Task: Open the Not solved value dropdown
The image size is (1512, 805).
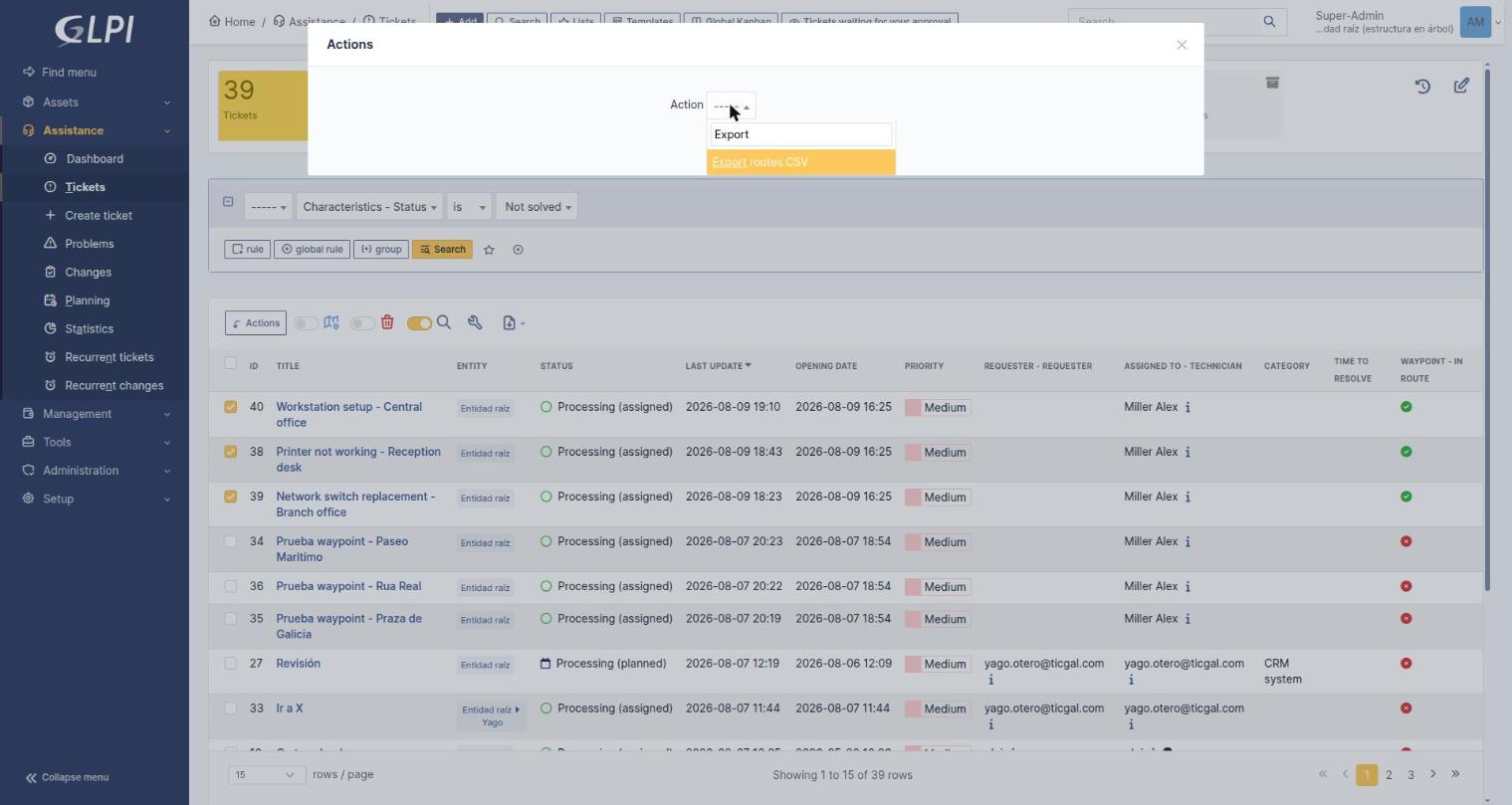Action: point(538,207)
